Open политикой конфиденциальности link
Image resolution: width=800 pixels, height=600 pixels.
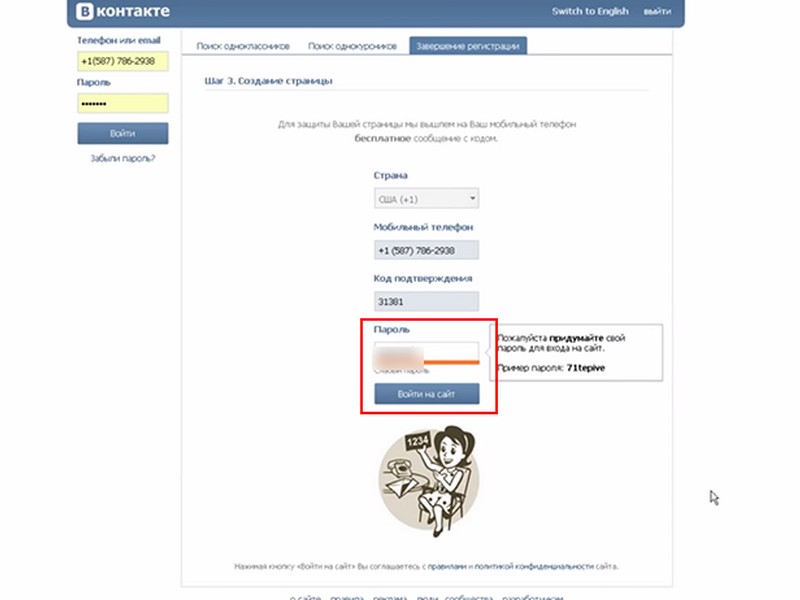(534, 566)
